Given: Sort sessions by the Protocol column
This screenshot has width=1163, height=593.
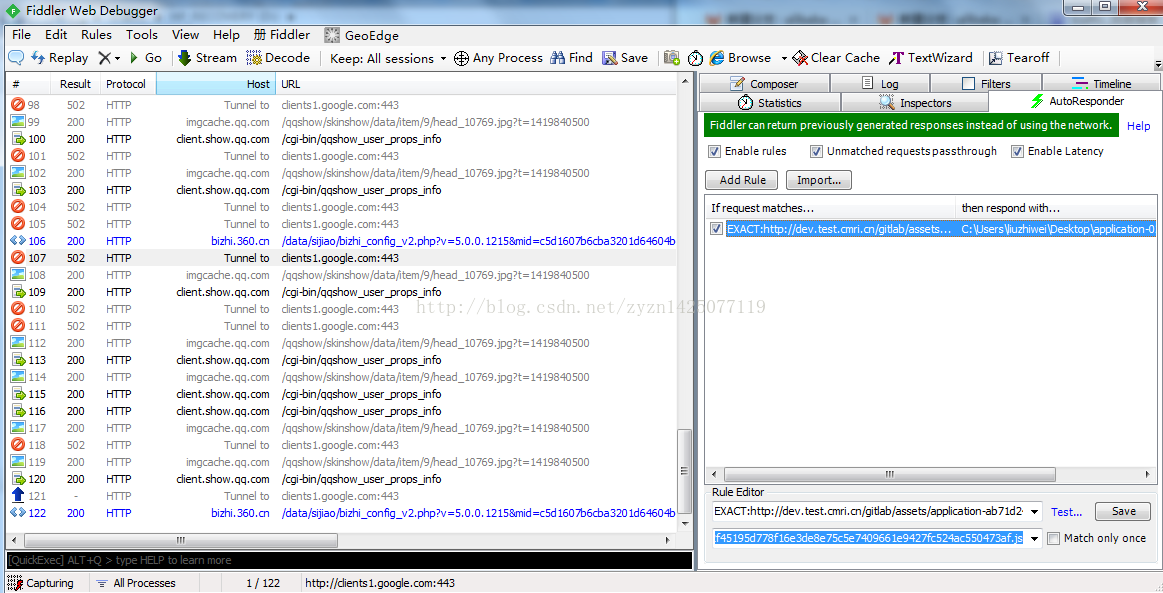Looking at the screenshot, I should 128,84.
